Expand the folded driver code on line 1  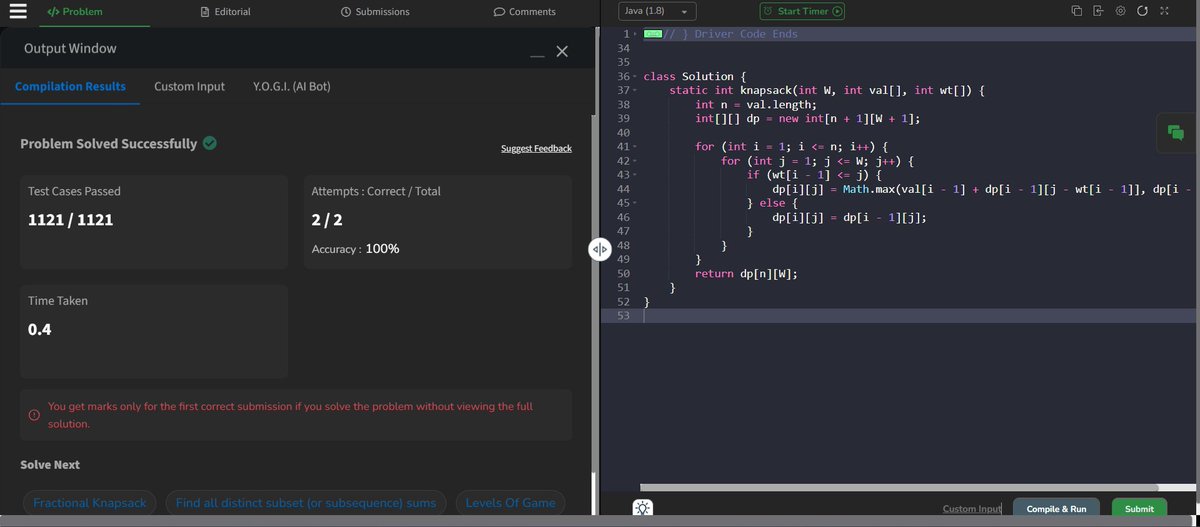tap(636, 34)
